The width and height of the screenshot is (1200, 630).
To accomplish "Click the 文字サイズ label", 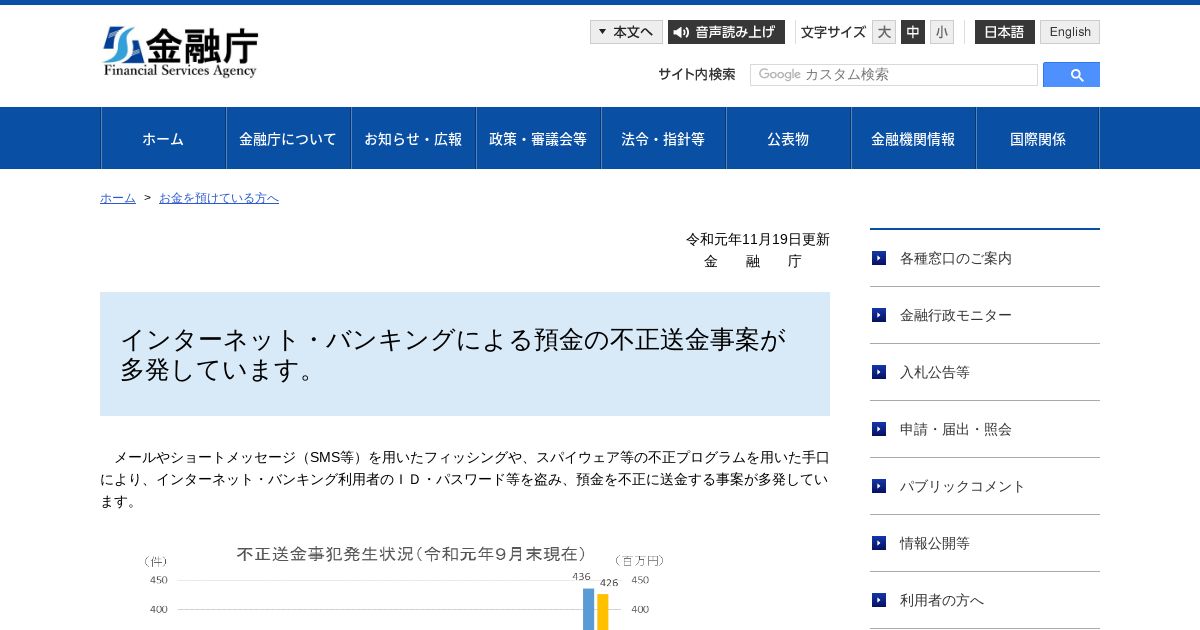I will pos(833,32).
